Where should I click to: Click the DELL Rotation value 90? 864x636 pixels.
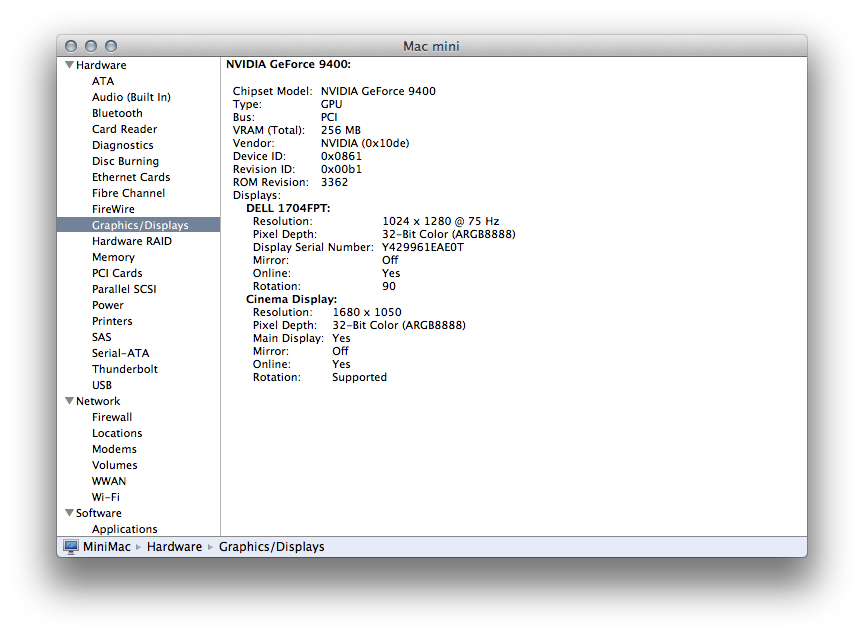(389, 286)
